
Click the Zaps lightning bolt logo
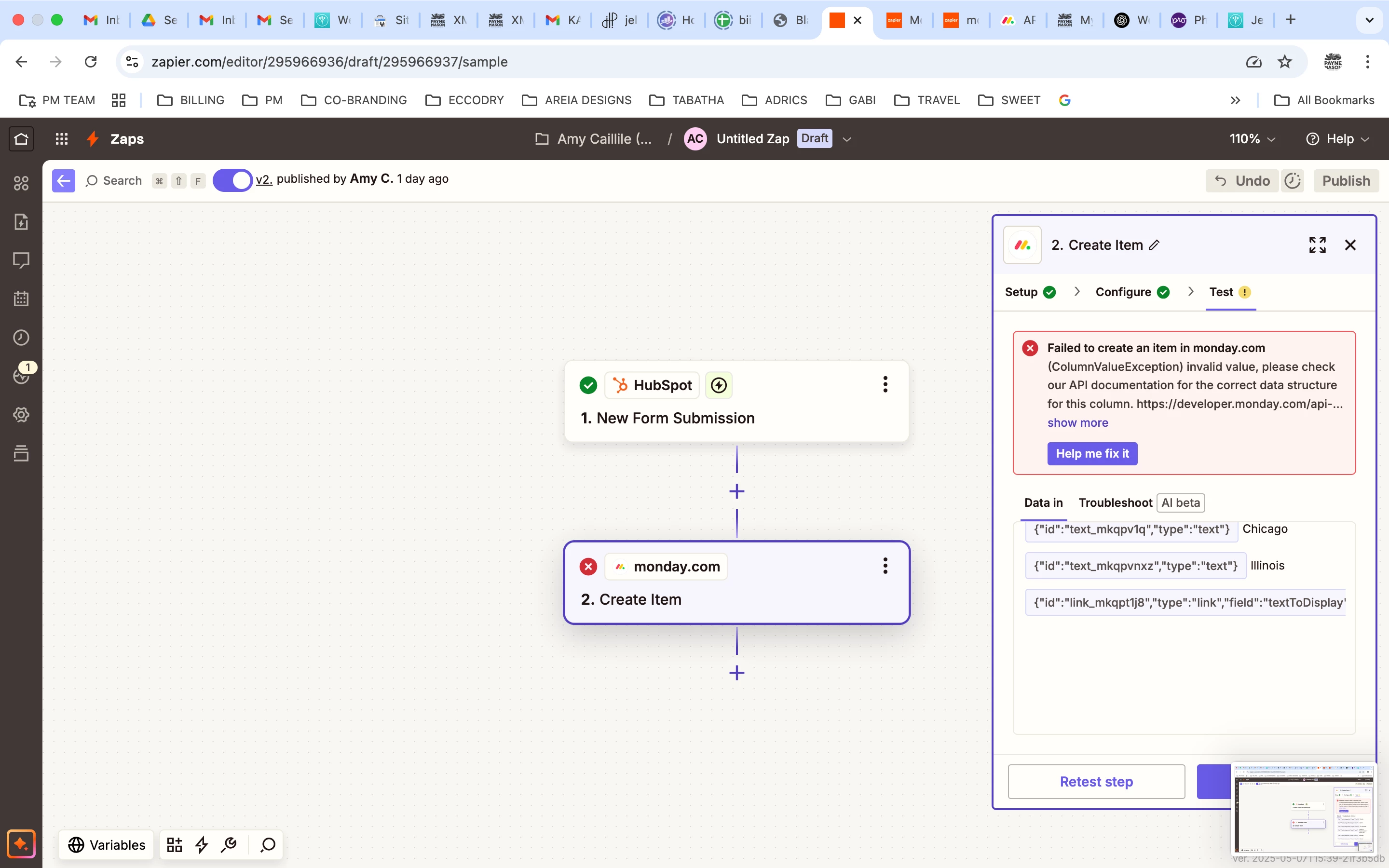pos(93,138)
